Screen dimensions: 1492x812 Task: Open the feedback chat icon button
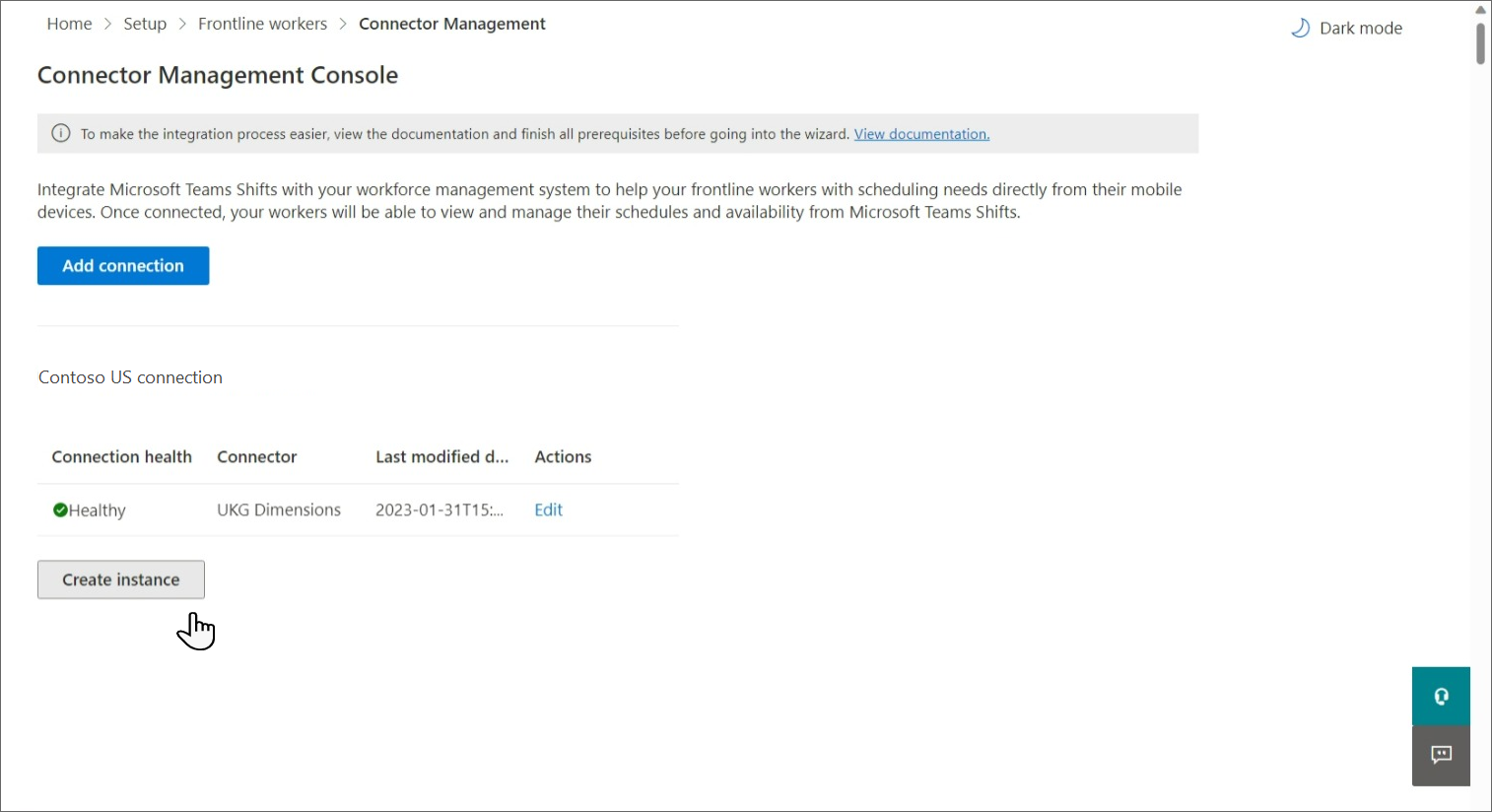[x=1441, y=756]
